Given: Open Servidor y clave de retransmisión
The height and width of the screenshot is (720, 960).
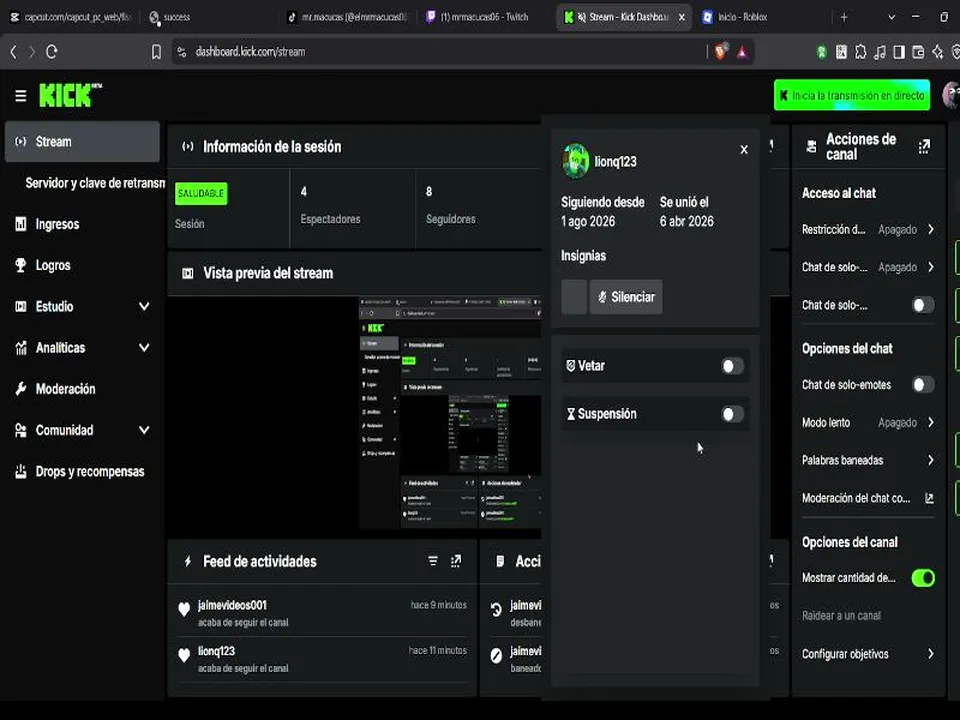Looking at the screenshot, I should point(95,183).
